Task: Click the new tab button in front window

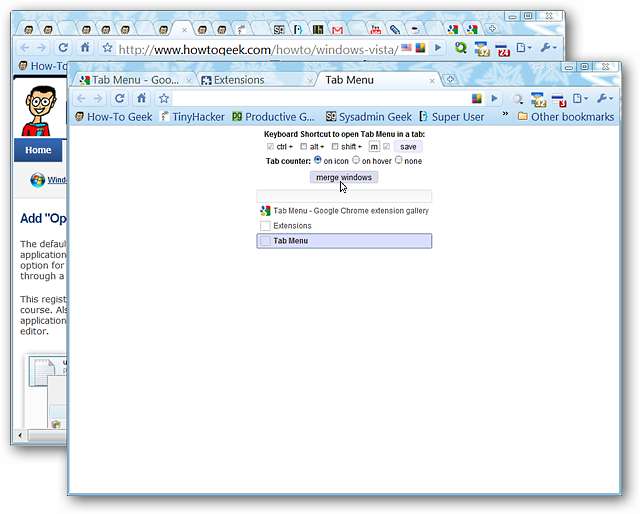Action: pyautogui.click(x=450, y=79)
